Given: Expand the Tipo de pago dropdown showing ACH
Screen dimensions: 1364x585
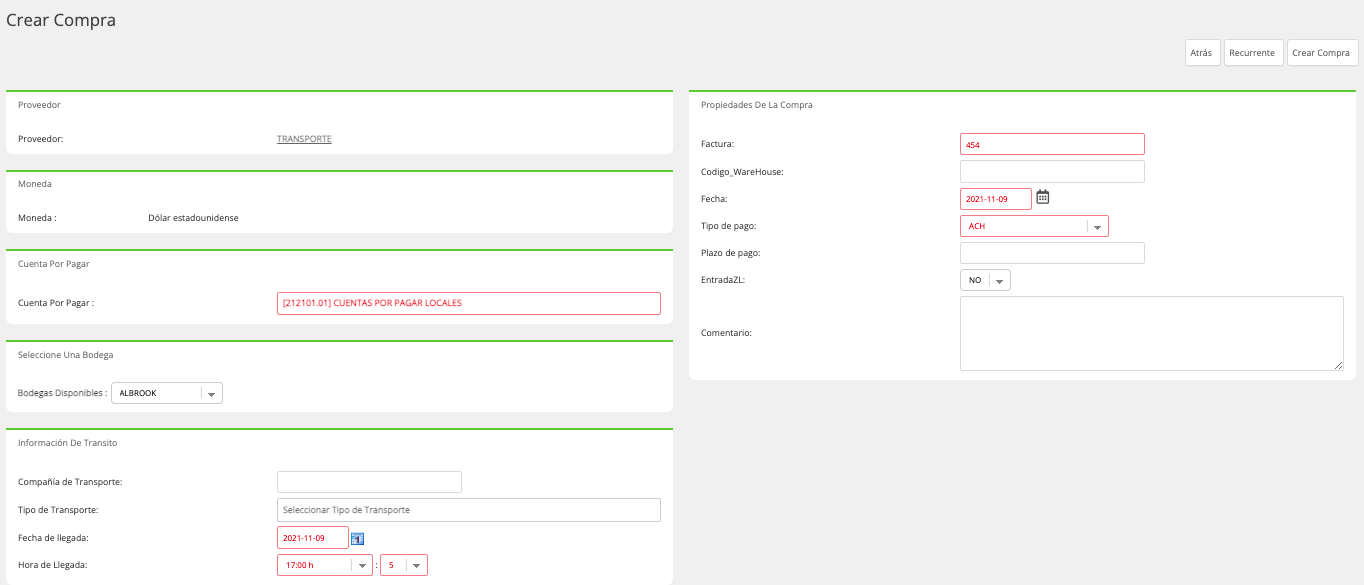Looking at the screenshot, I should click(1034, 226).
